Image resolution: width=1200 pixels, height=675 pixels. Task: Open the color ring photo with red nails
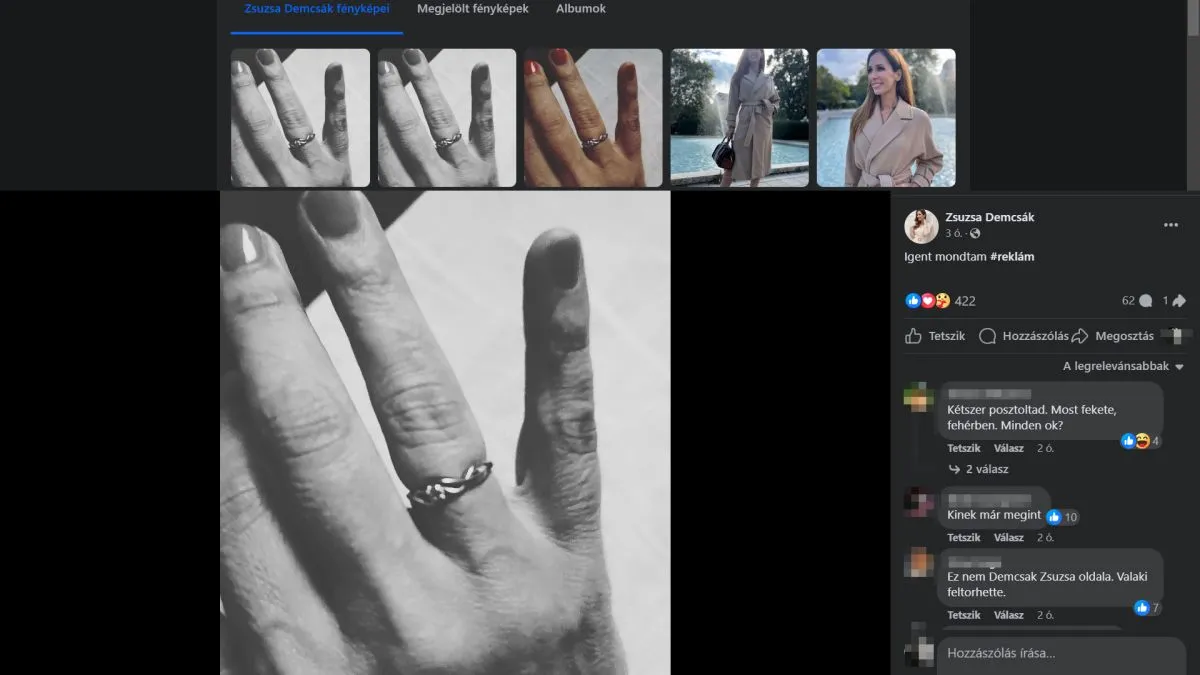(x=593, y=118)
